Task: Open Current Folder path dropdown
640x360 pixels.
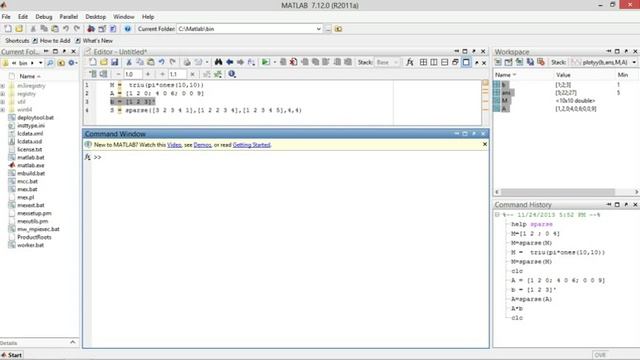Action: [318, 29]
